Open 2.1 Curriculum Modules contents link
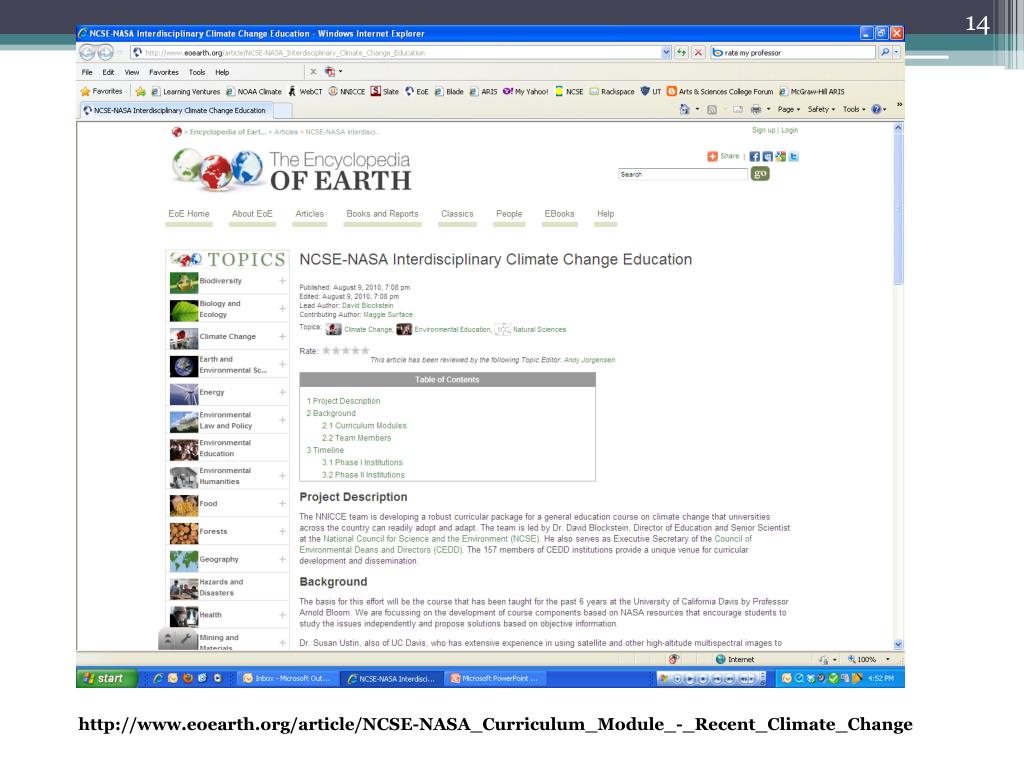 click(x=364, y=426)
